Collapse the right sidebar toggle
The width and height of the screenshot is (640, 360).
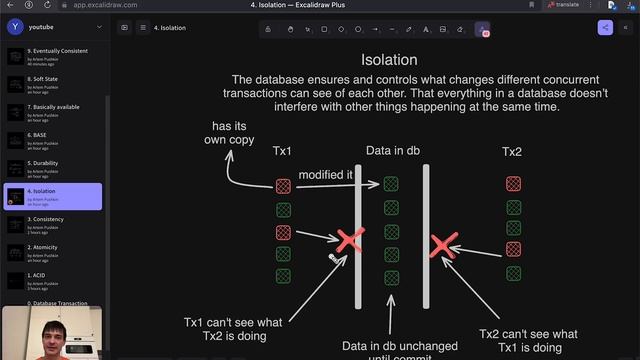coord(625,28)
